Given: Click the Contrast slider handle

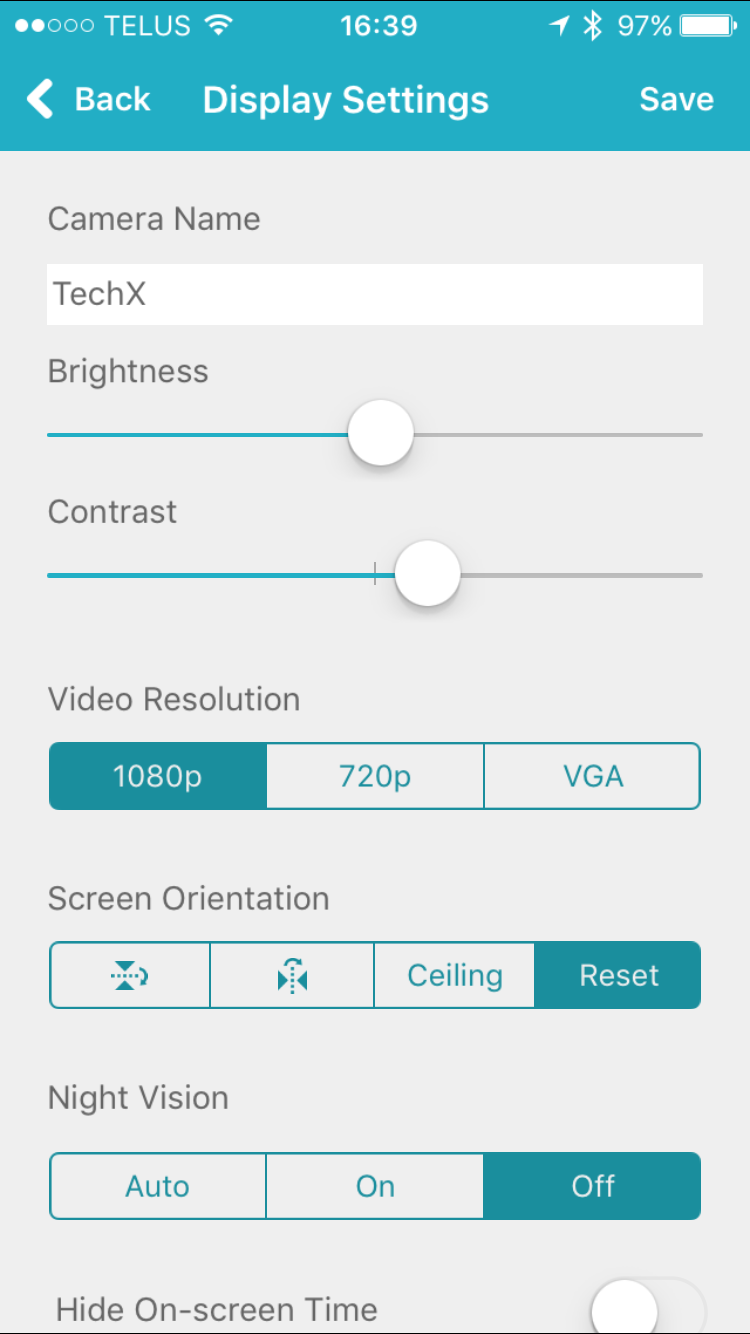Looking at the screenshot, I should tap(427, 574).
